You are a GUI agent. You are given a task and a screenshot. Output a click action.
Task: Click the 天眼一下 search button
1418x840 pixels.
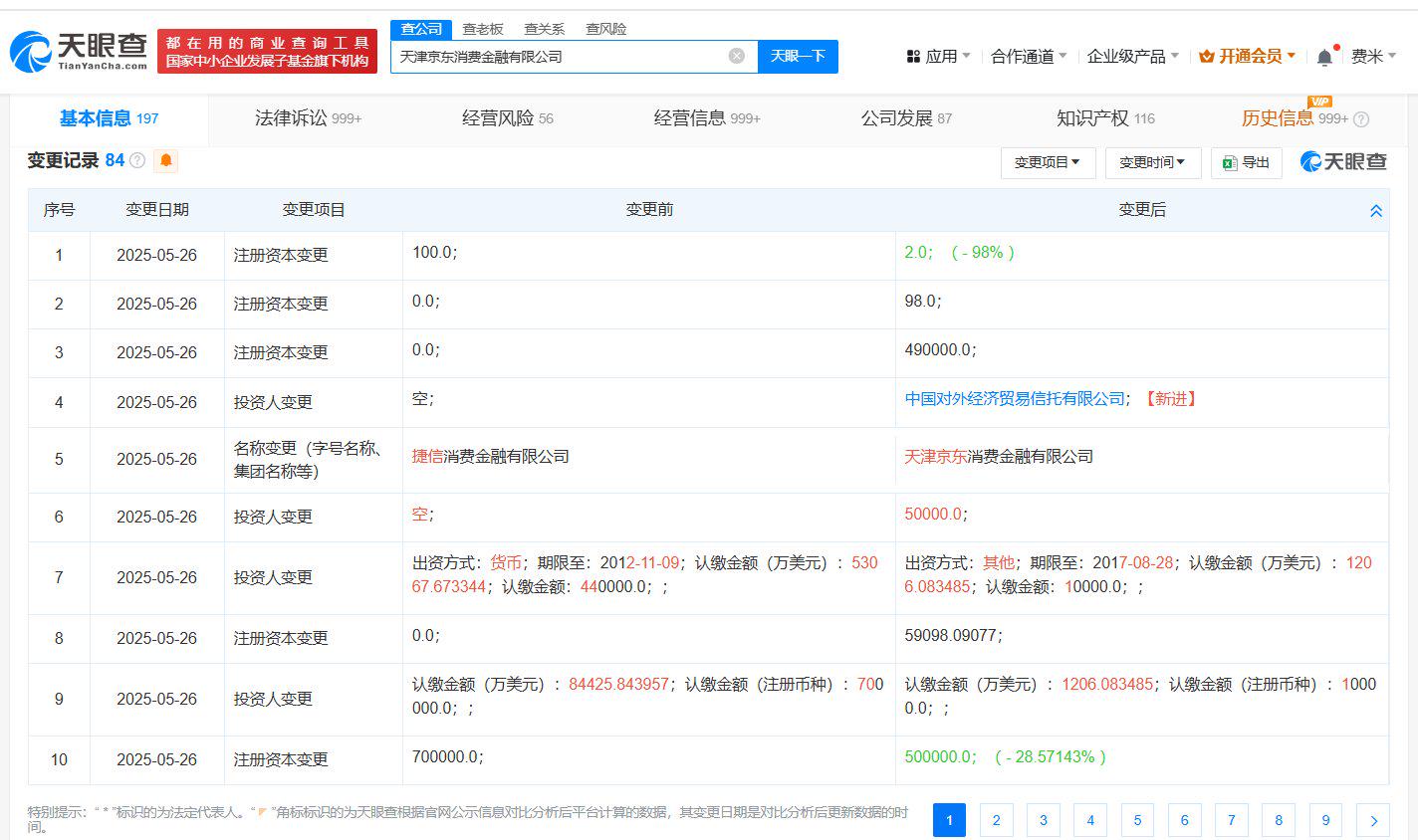(x=799, y=56)
